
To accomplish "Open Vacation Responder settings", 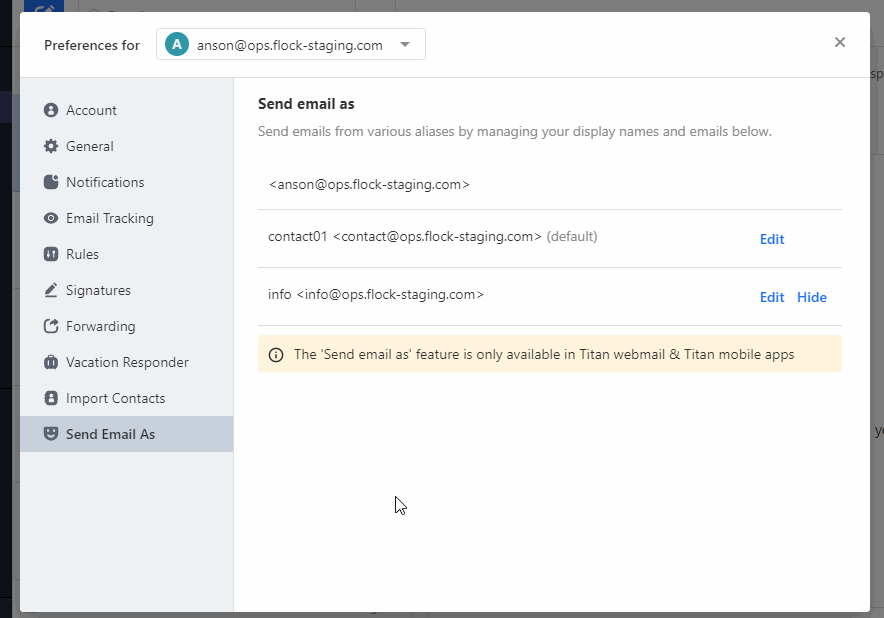I will [x=127, y=363].
